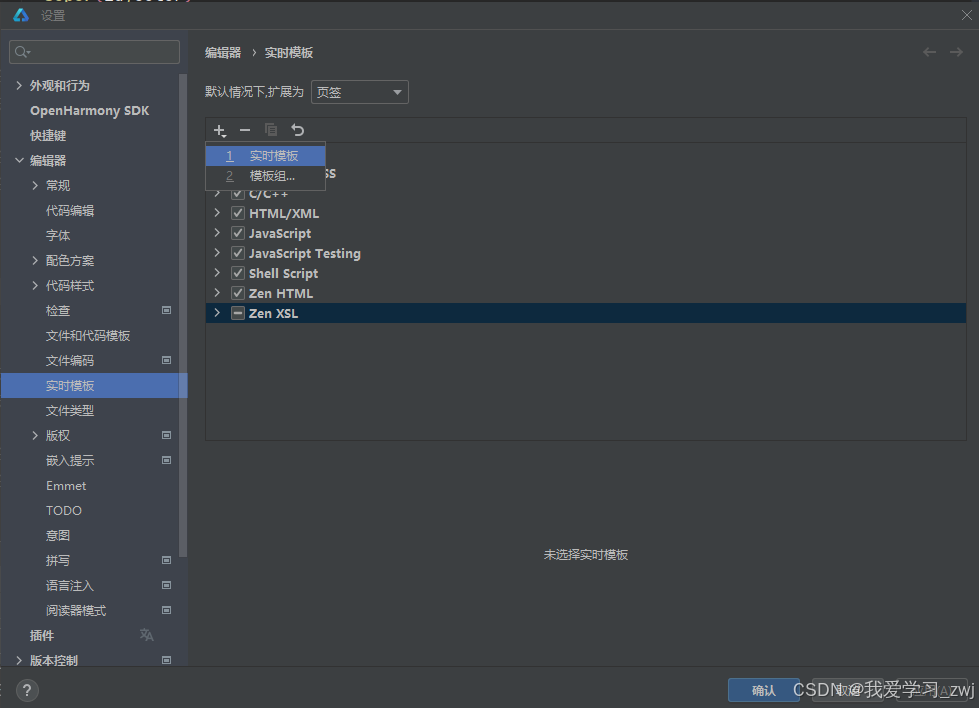
Task: Click the 编辑器 breadcrumb link
Action: (223, 52)
